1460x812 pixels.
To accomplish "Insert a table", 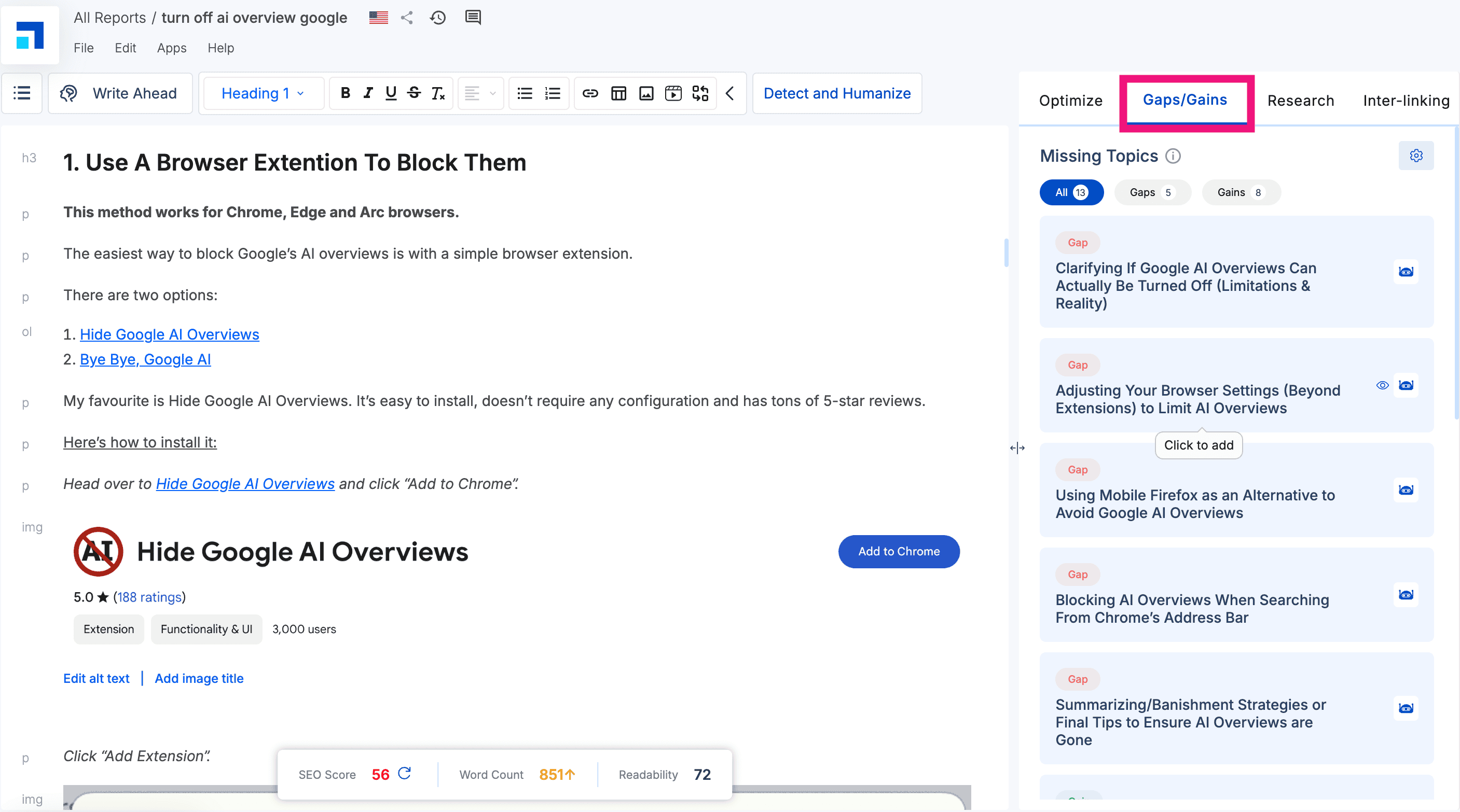I will pyautogui.click(x=619, y=93).
